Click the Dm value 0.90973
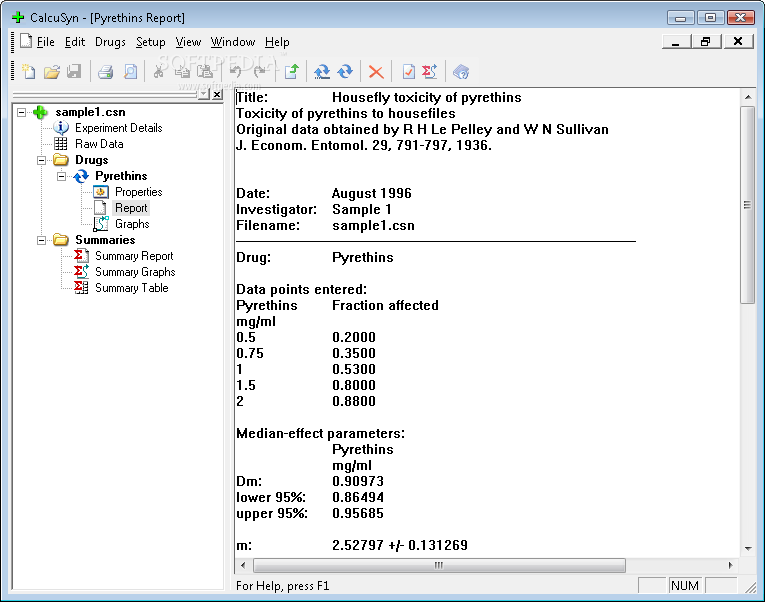The height and width of the screenshot is (602, 765). 358,481
